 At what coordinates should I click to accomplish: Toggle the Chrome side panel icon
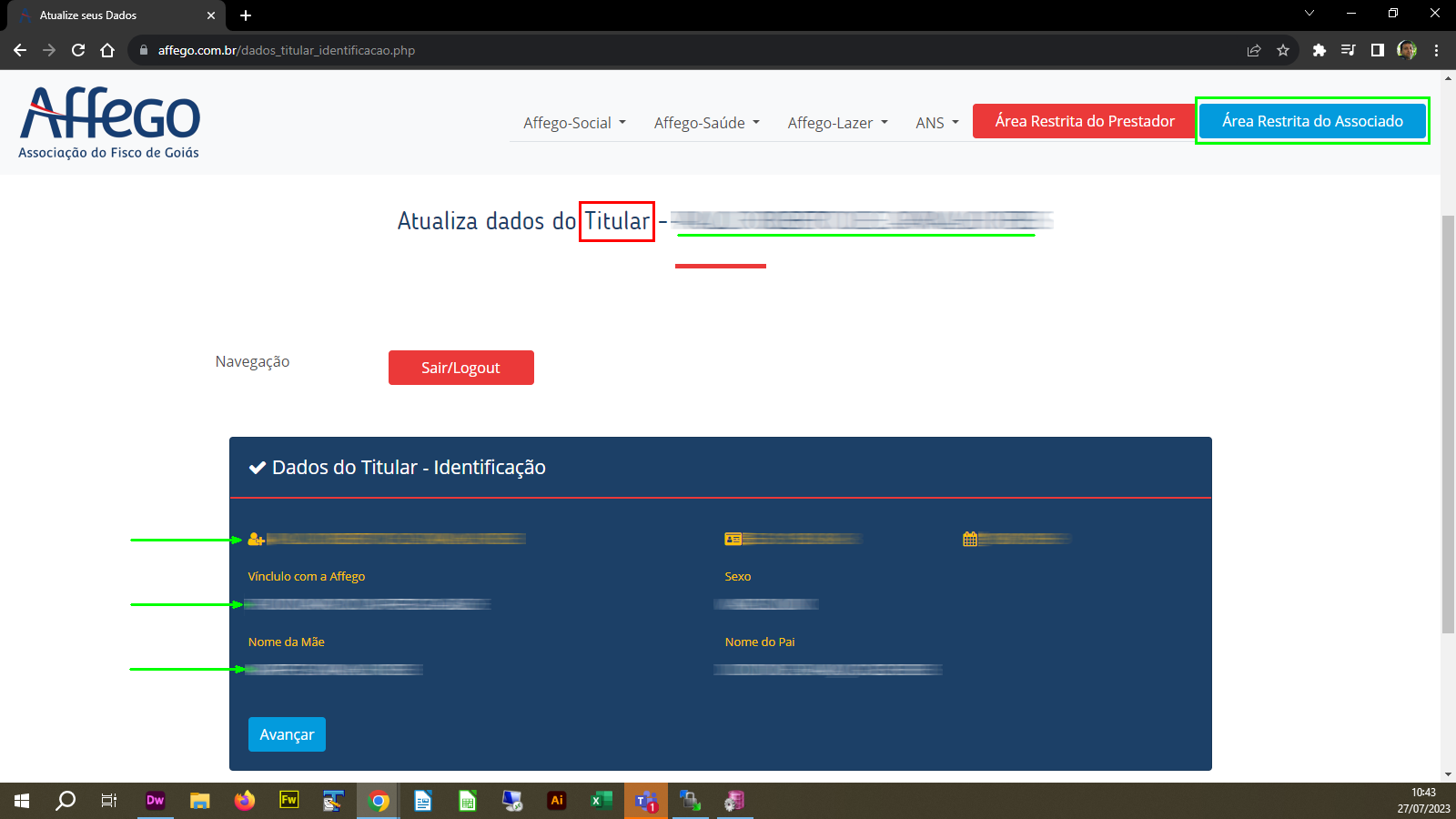coord(1377,50)
